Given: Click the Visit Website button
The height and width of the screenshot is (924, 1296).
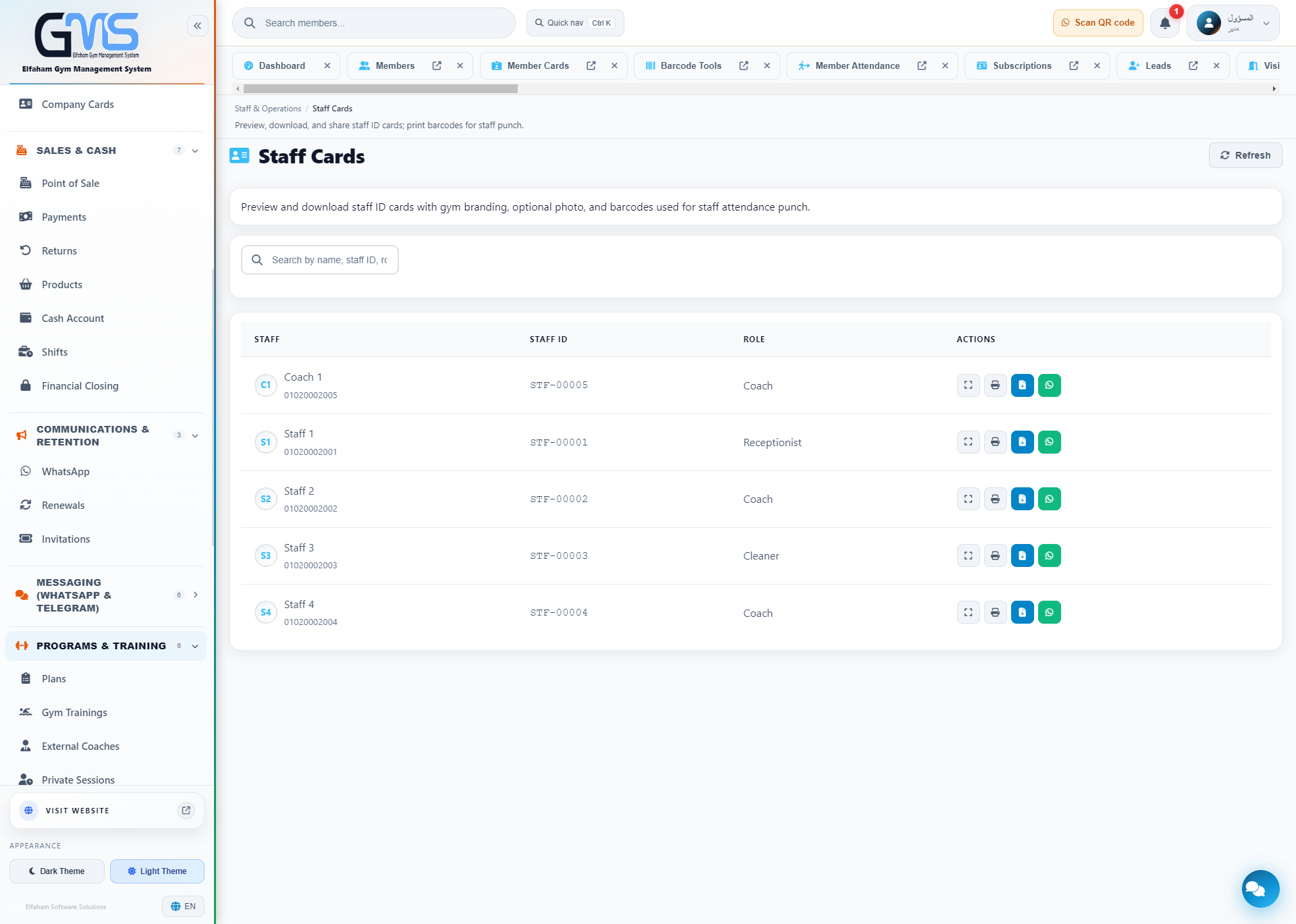Looking at the screenshot, I should point(107,811).
